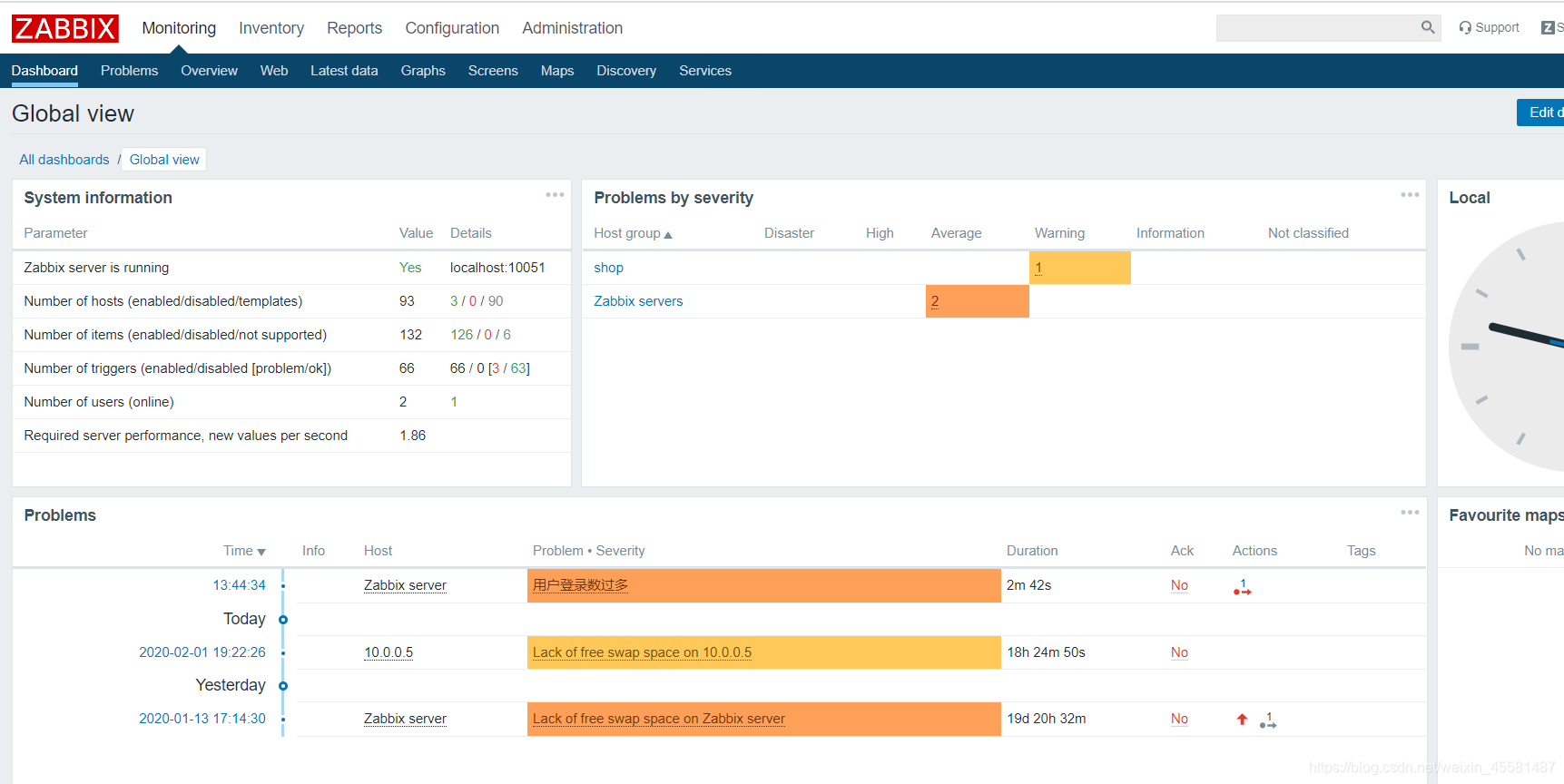Screen dimensions: 1564x784
Task: Click 2020-02-01 19:22:26 time link
Action: (x=202, y=652)
